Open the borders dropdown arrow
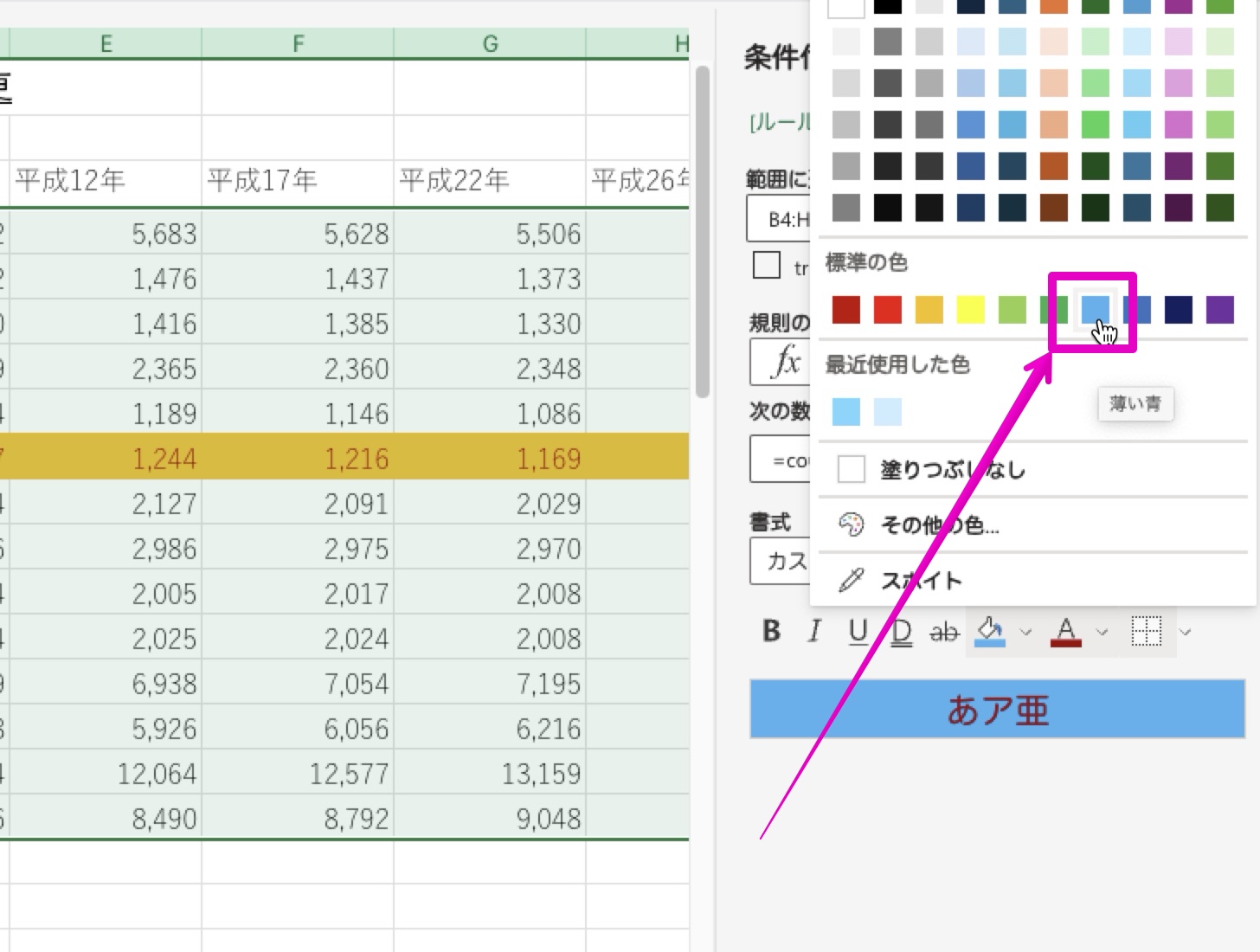The image size is (1260, 952). (1186, 633)
